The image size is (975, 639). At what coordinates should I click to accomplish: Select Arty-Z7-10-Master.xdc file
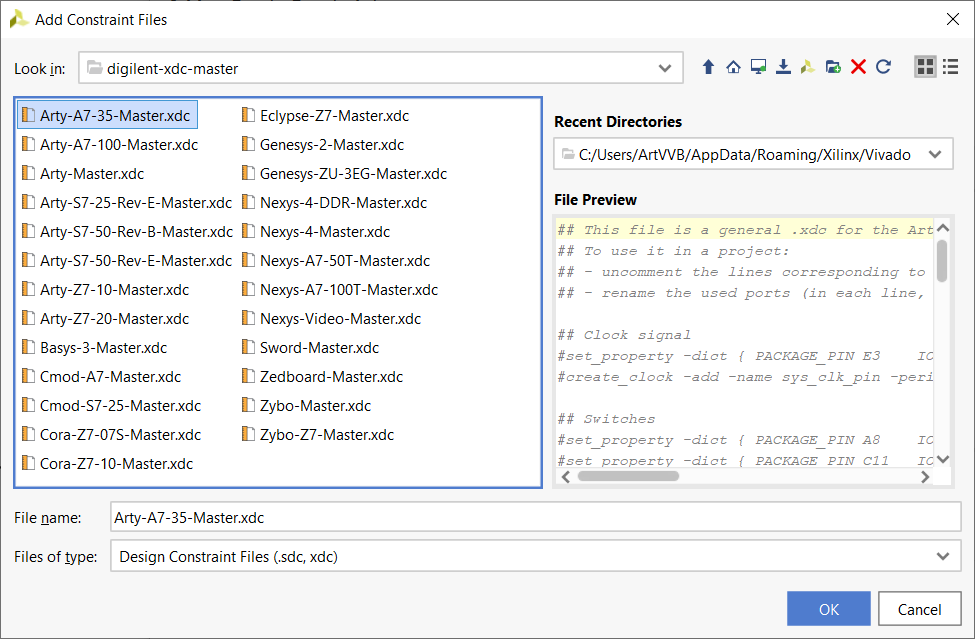point(106,290)
